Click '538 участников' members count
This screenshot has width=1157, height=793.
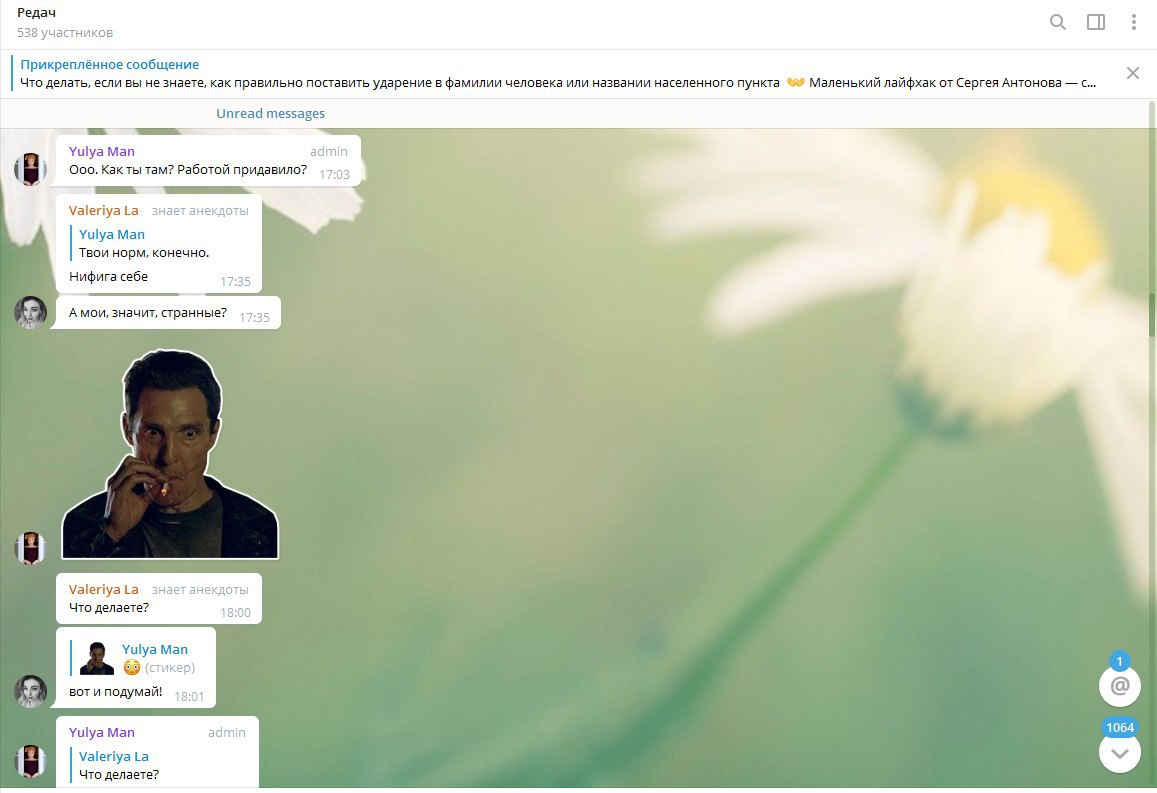point(65,32)
